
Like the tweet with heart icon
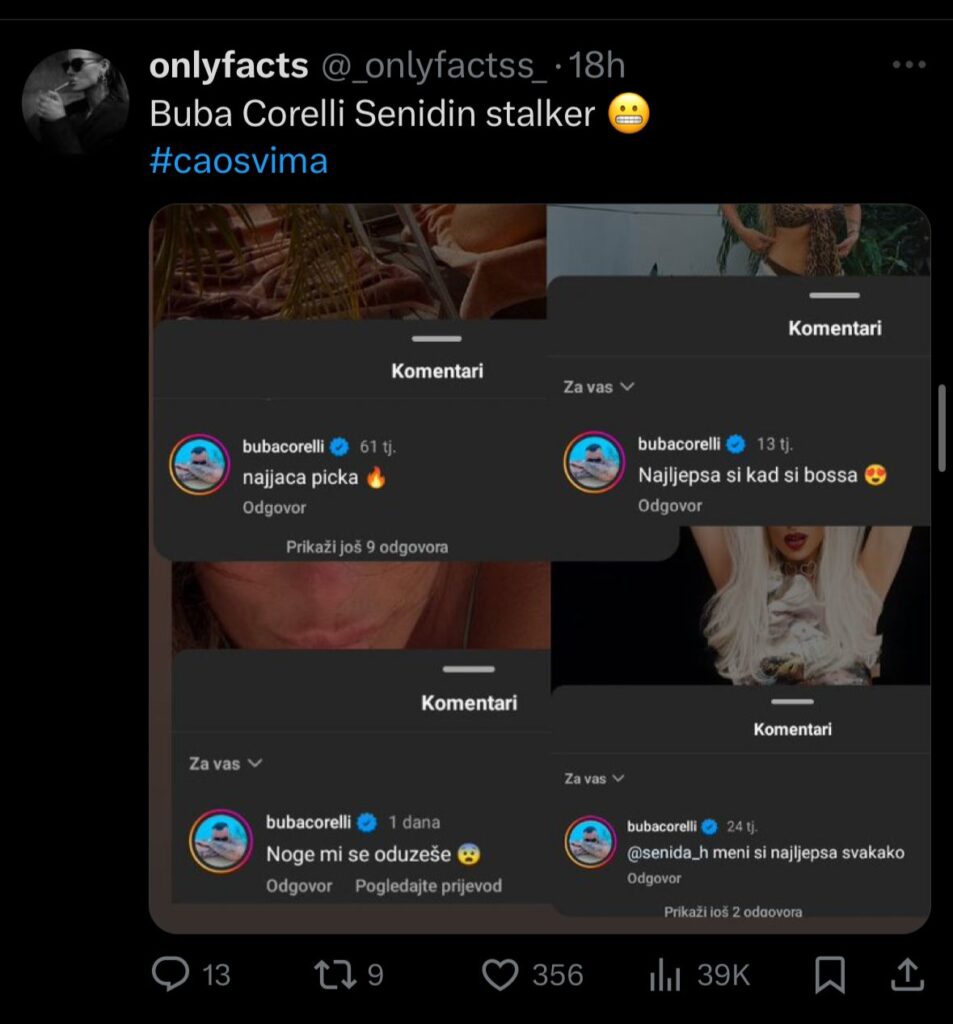pyautogui.click(x=500, y=974)
